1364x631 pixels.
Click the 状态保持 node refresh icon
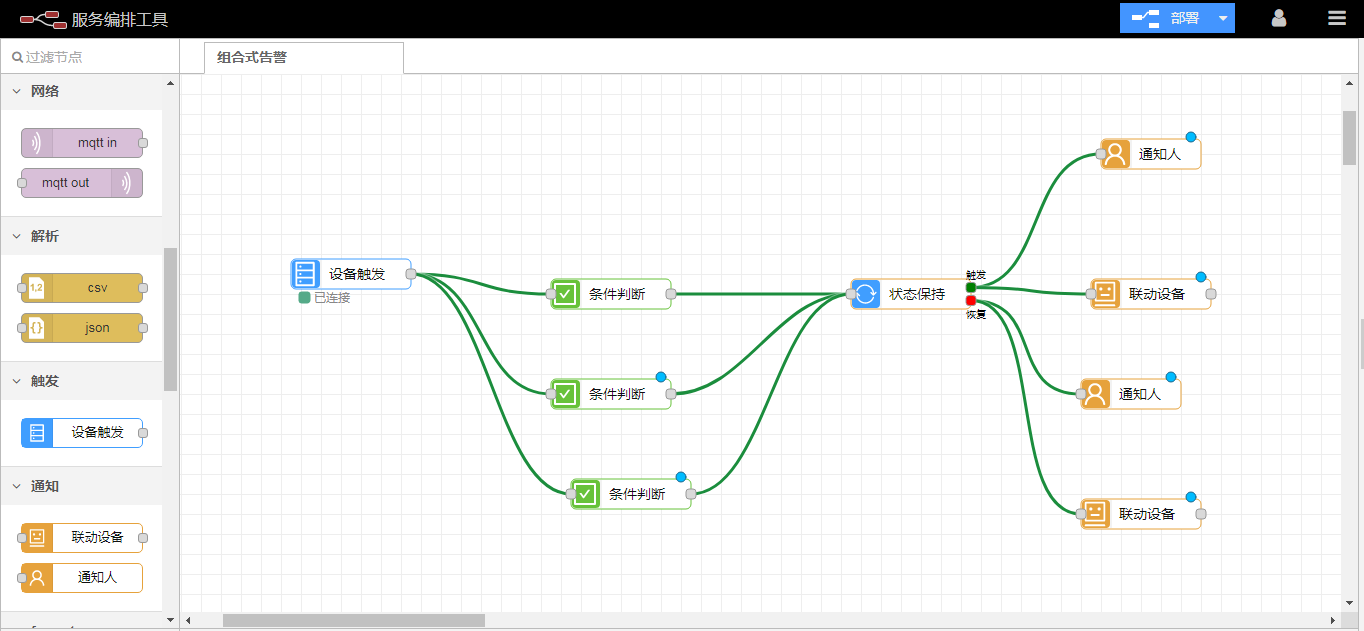tap(866, 294)
